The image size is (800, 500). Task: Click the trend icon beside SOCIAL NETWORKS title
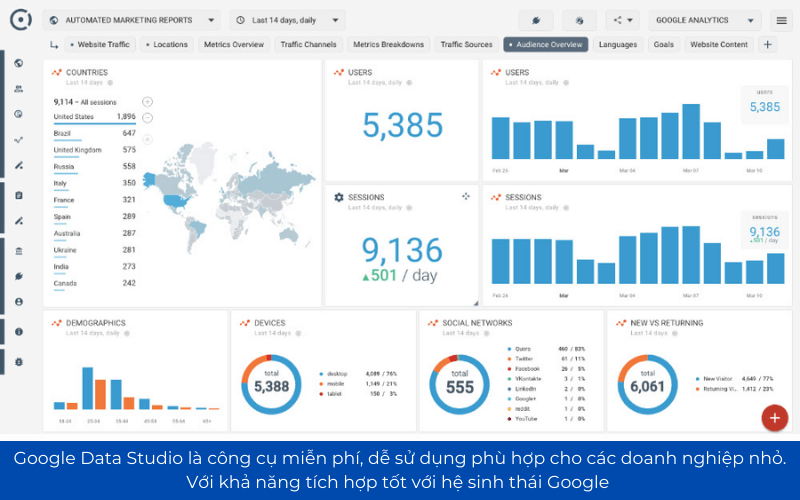coord(433,323)
